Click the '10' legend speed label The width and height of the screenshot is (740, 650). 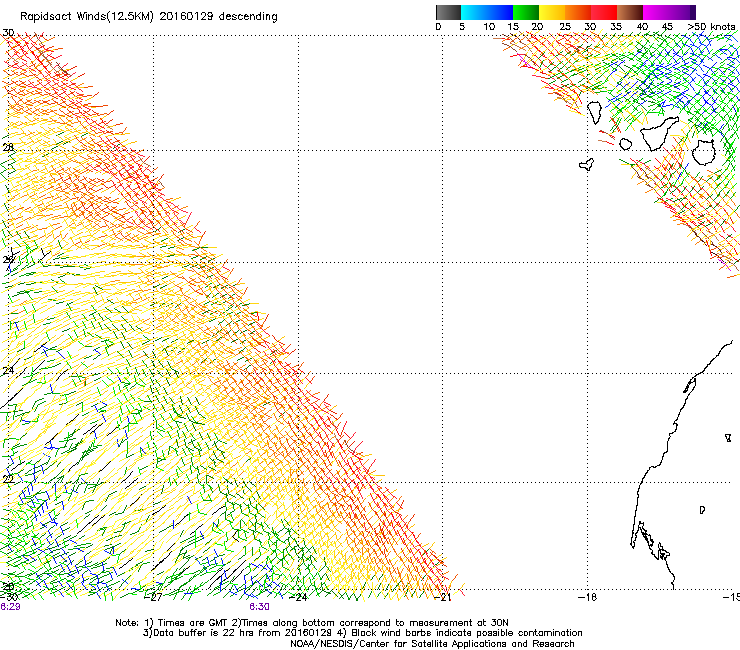pyautogui.click(x=489, y=26)
